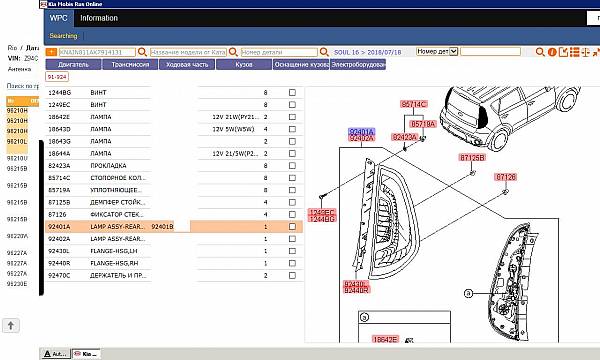Click the scroll-to-top arrow button
The width and height of the screenshot is (600, 360).
(11, 326)
